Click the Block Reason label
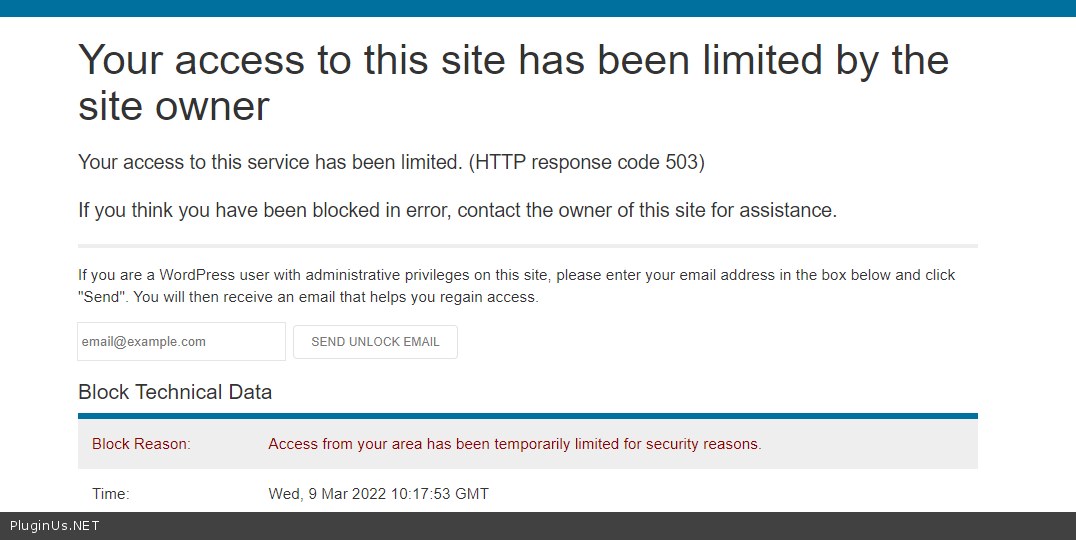 [141, 444]
